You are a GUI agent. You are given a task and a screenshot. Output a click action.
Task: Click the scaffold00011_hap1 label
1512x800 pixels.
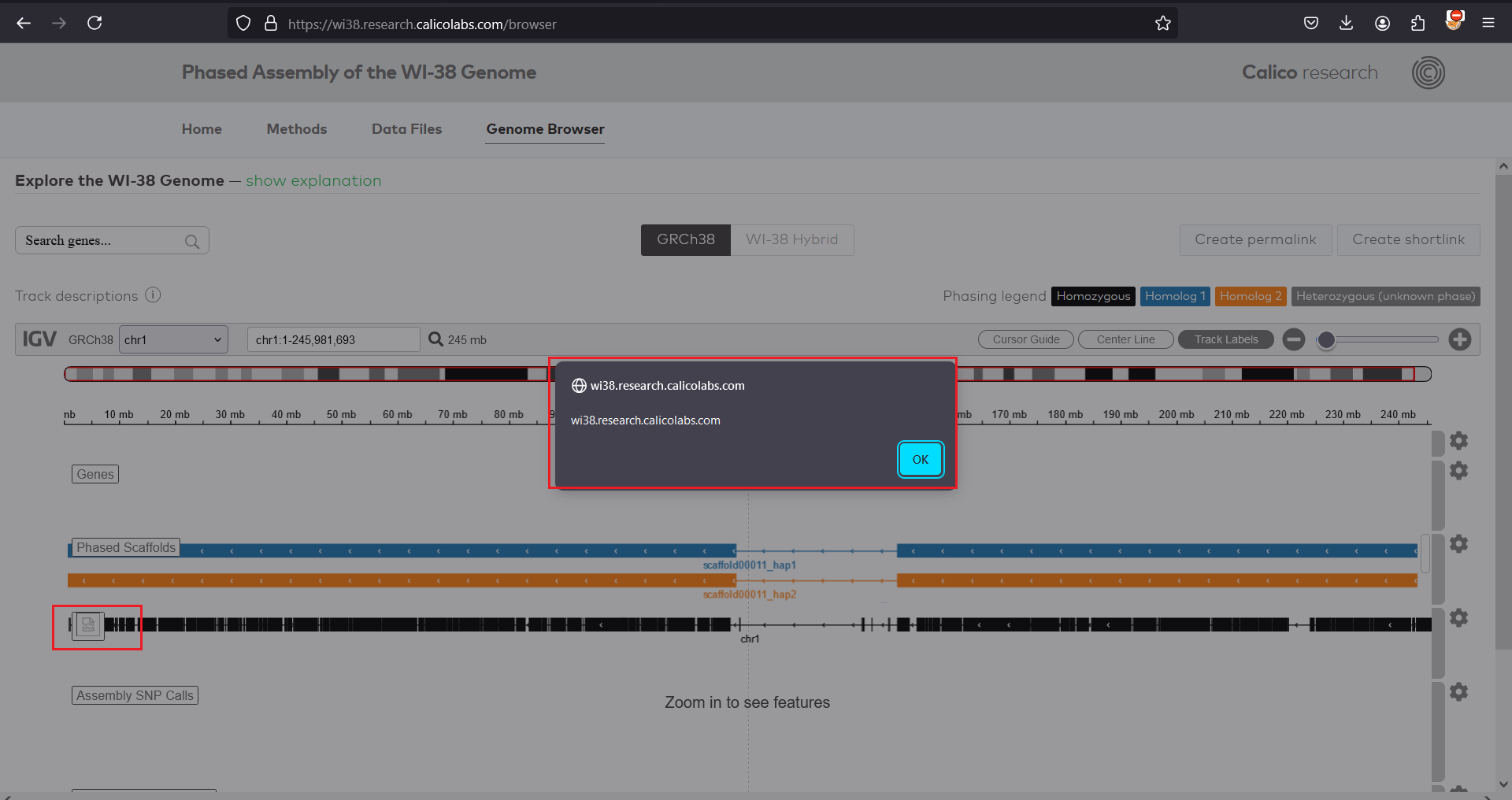click(x=749, y=565)
